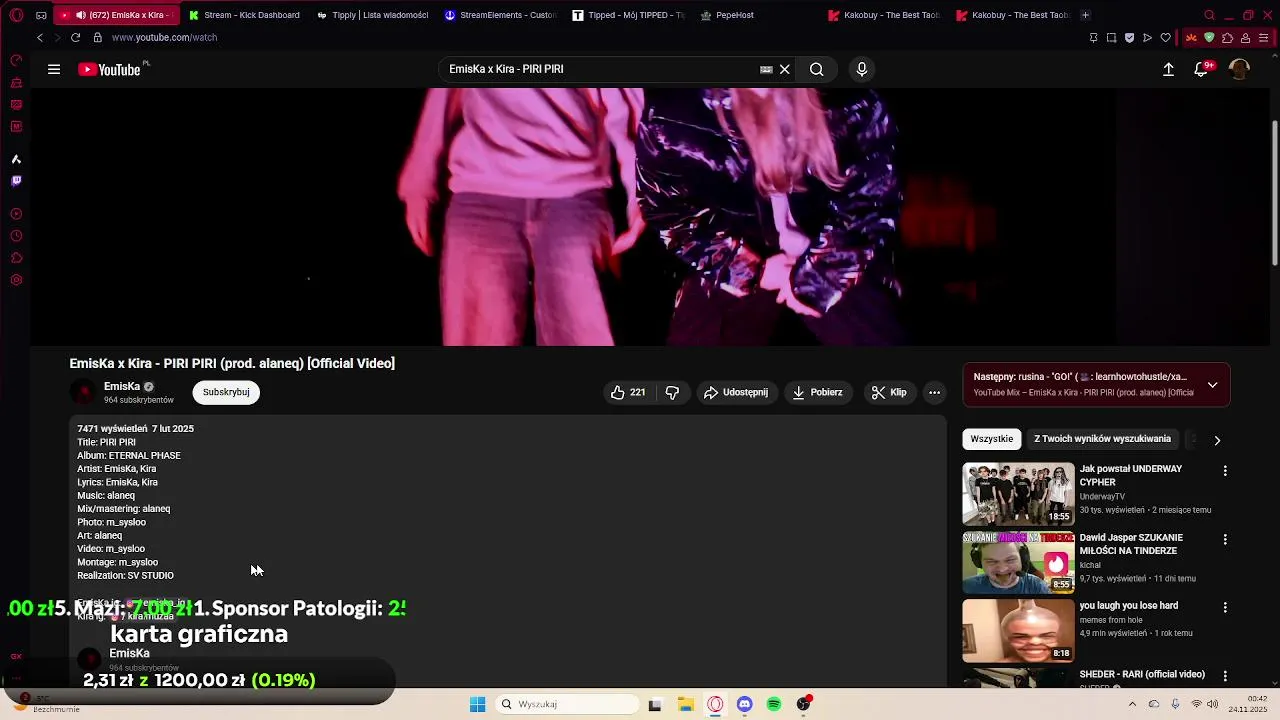Viewport: 1280px width, 720px height.
Task: Reload the page with refresh icon
Action: pyautogui.click(x=75, y=37)
